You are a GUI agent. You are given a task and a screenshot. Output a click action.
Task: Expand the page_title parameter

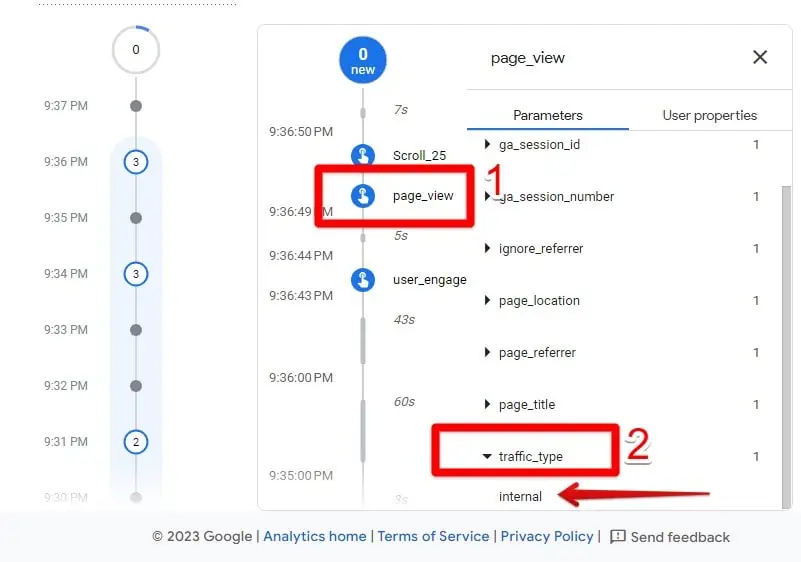488,405
